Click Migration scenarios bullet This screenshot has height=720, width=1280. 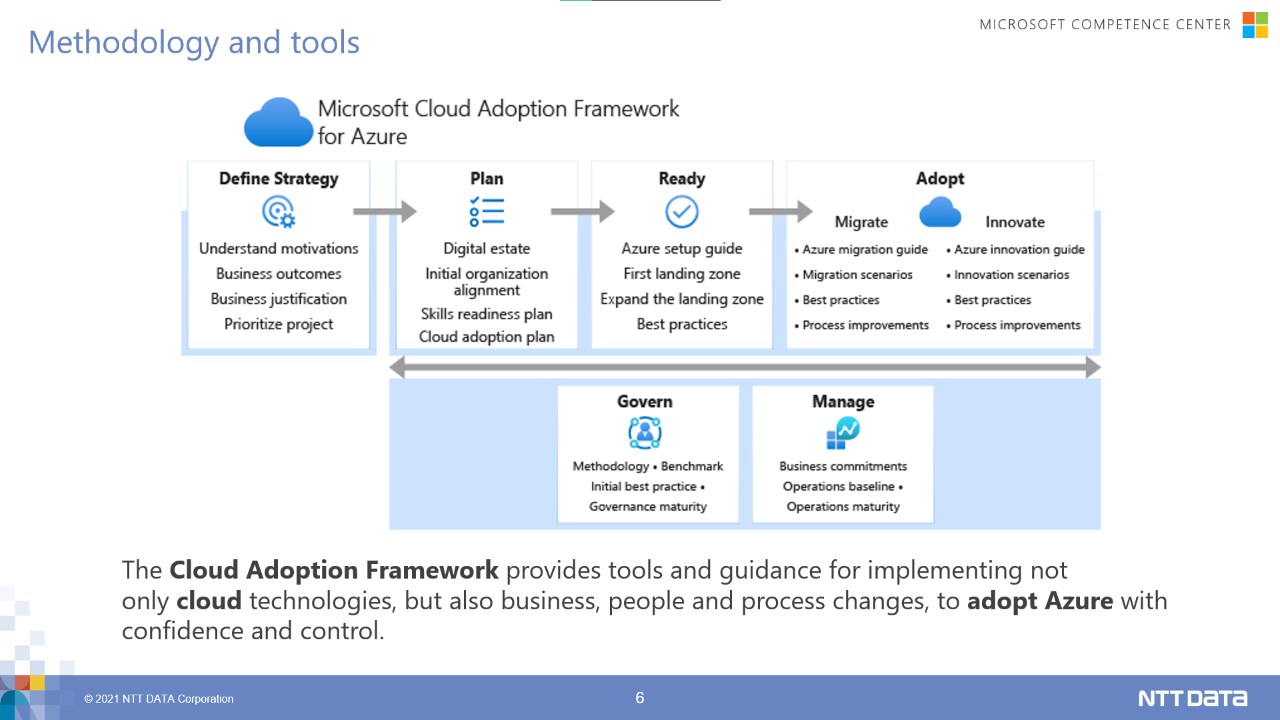tap(854, 275)
